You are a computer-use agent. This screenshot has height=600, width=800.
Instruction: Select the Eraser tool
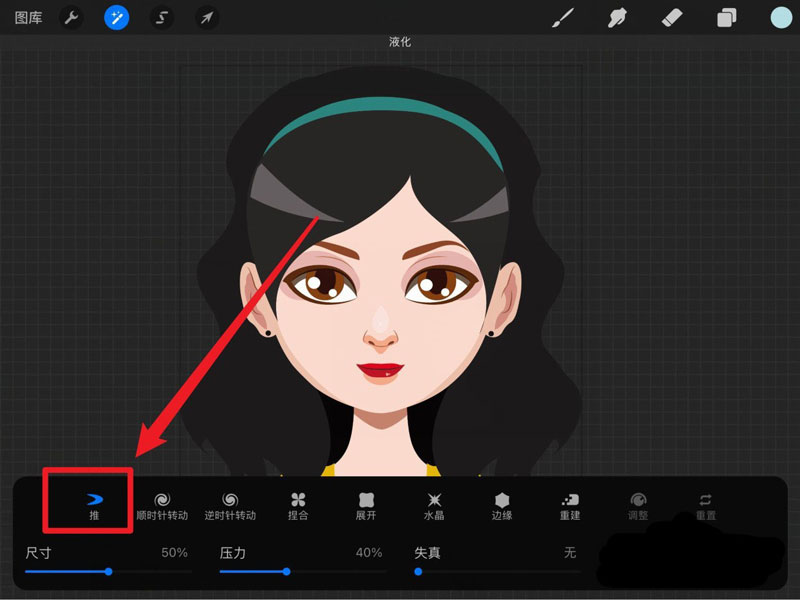click(x=672, y=17)
